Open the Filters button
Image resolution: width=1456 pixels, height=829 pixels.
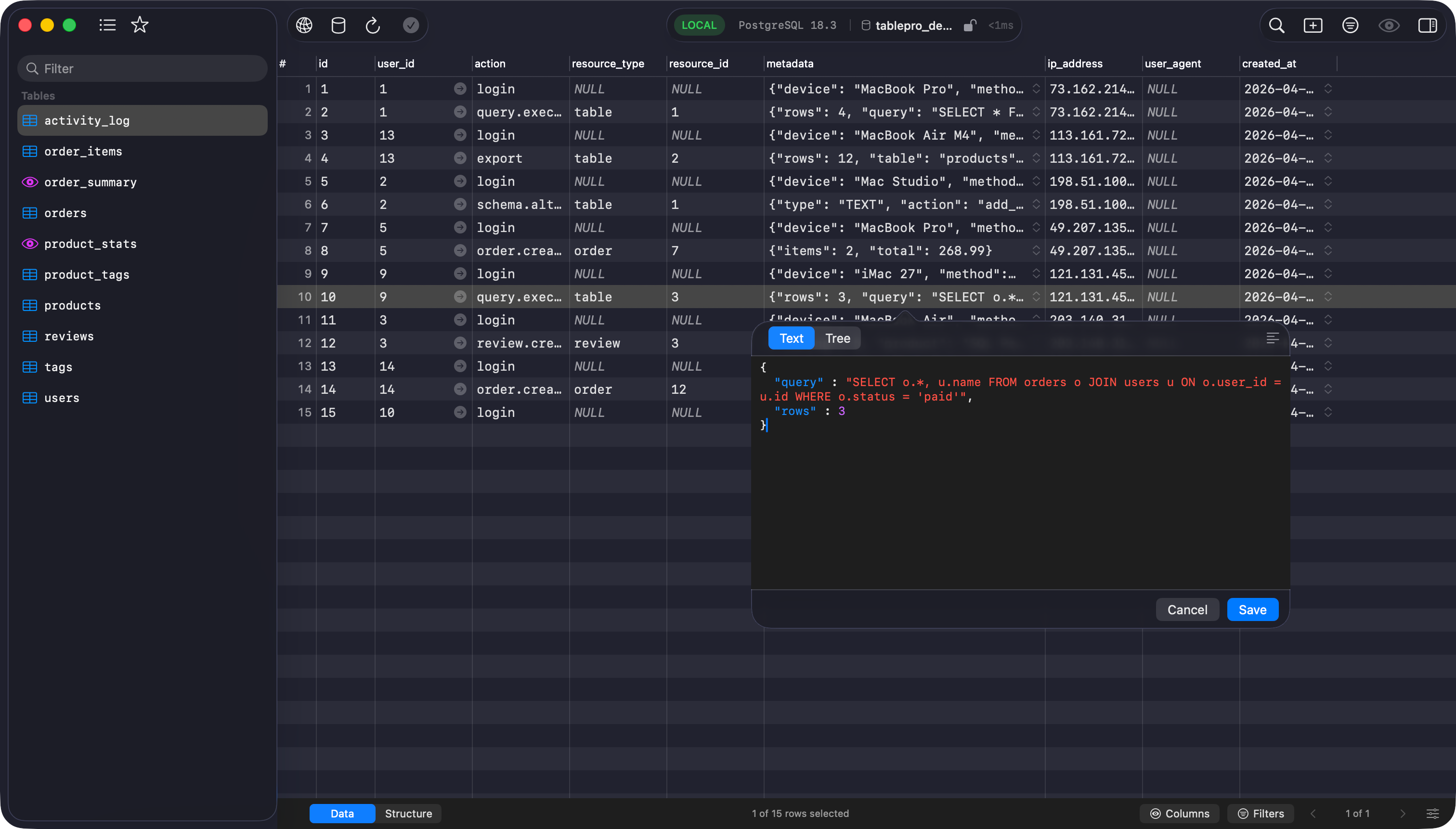click(1260, 814)
